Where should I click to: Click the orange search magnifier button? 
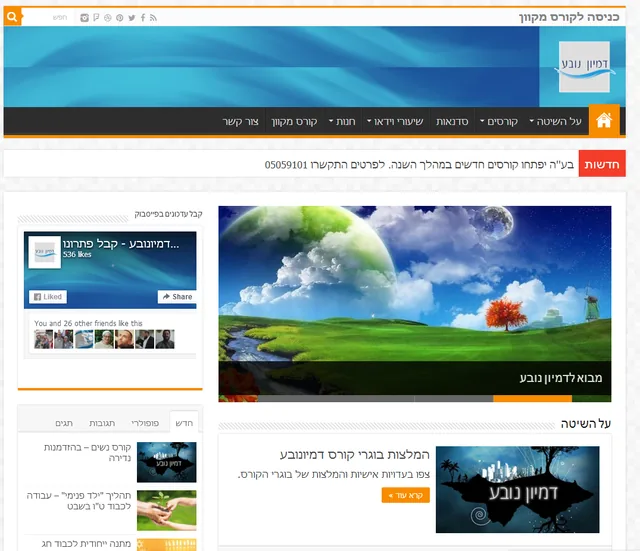12,17
